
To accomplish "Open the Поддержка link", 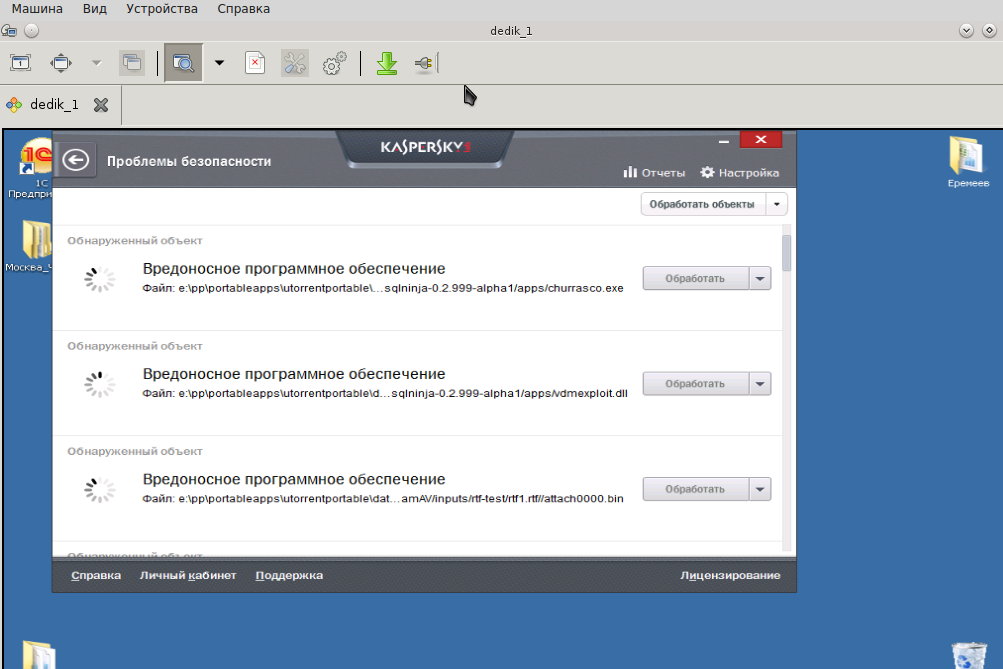I will click(289, 576).
